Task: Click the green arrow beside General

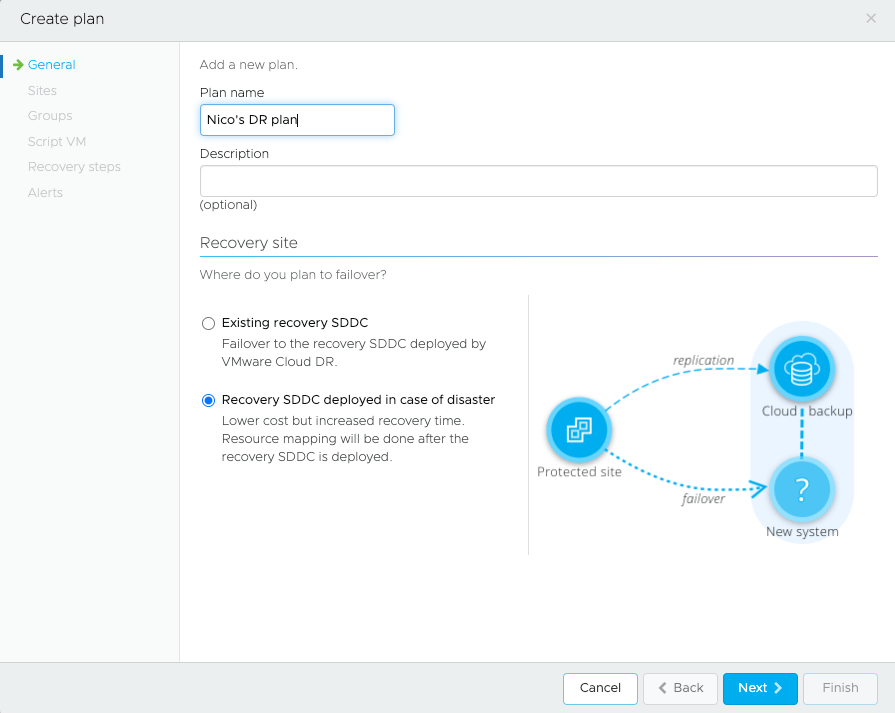Action: (x=18, y=65)
